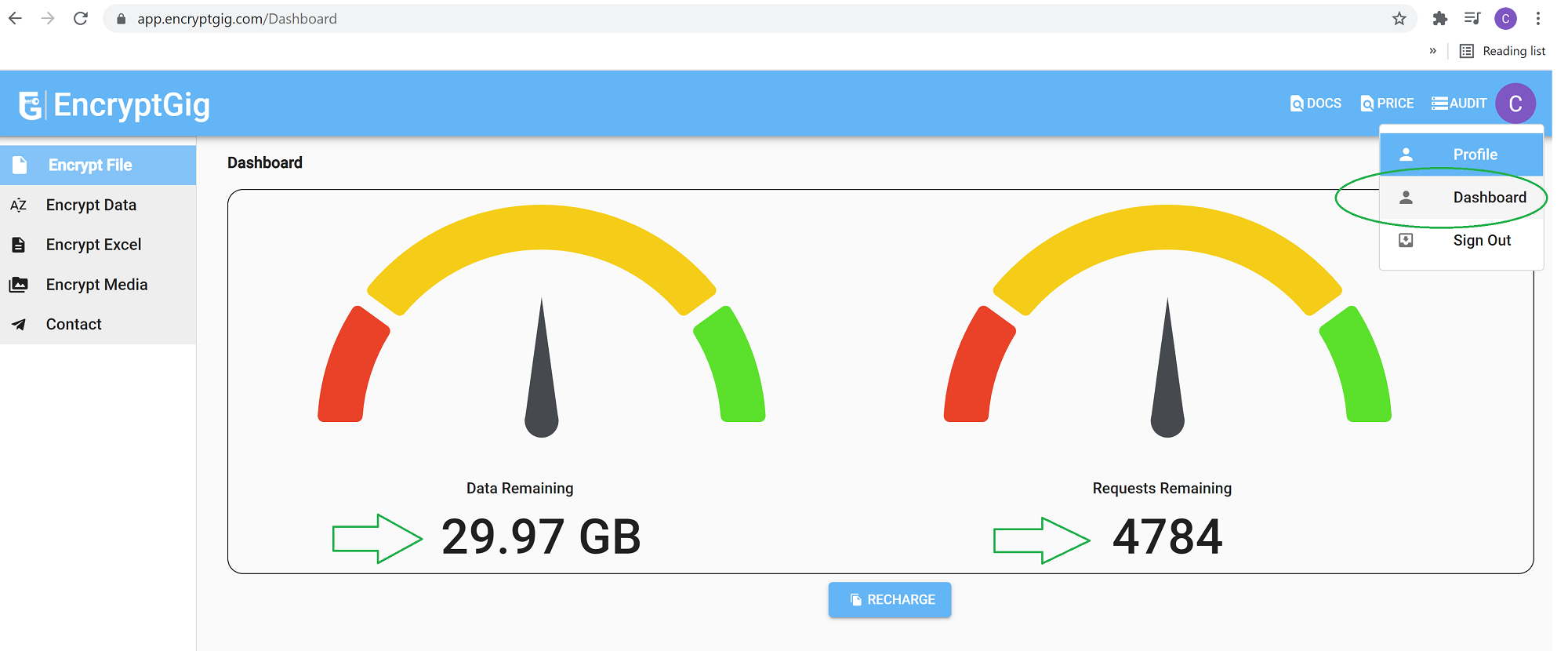
Task: Show hidden bookmarks with double chevron
Action: 1432,51
